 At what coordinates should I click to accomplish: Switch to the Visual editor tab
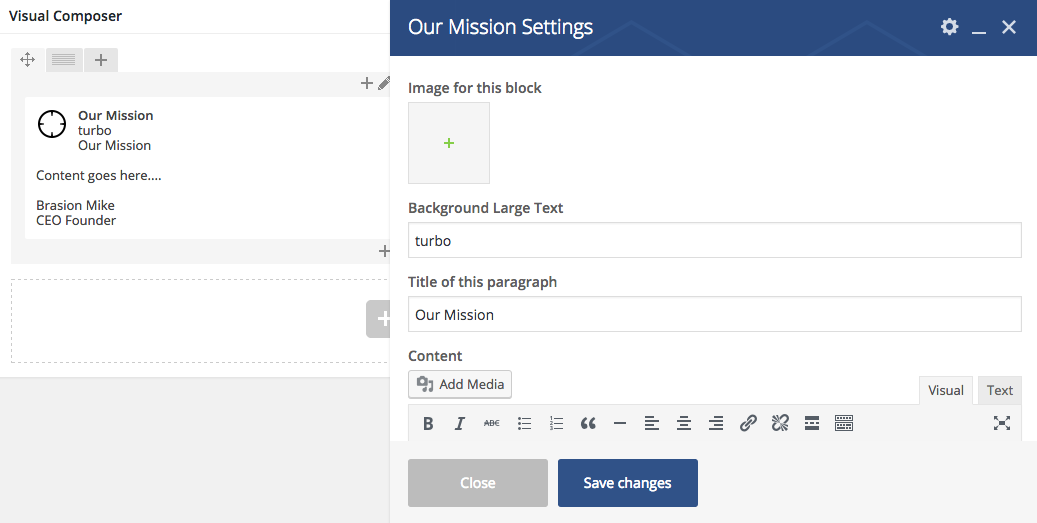point(946,390)
